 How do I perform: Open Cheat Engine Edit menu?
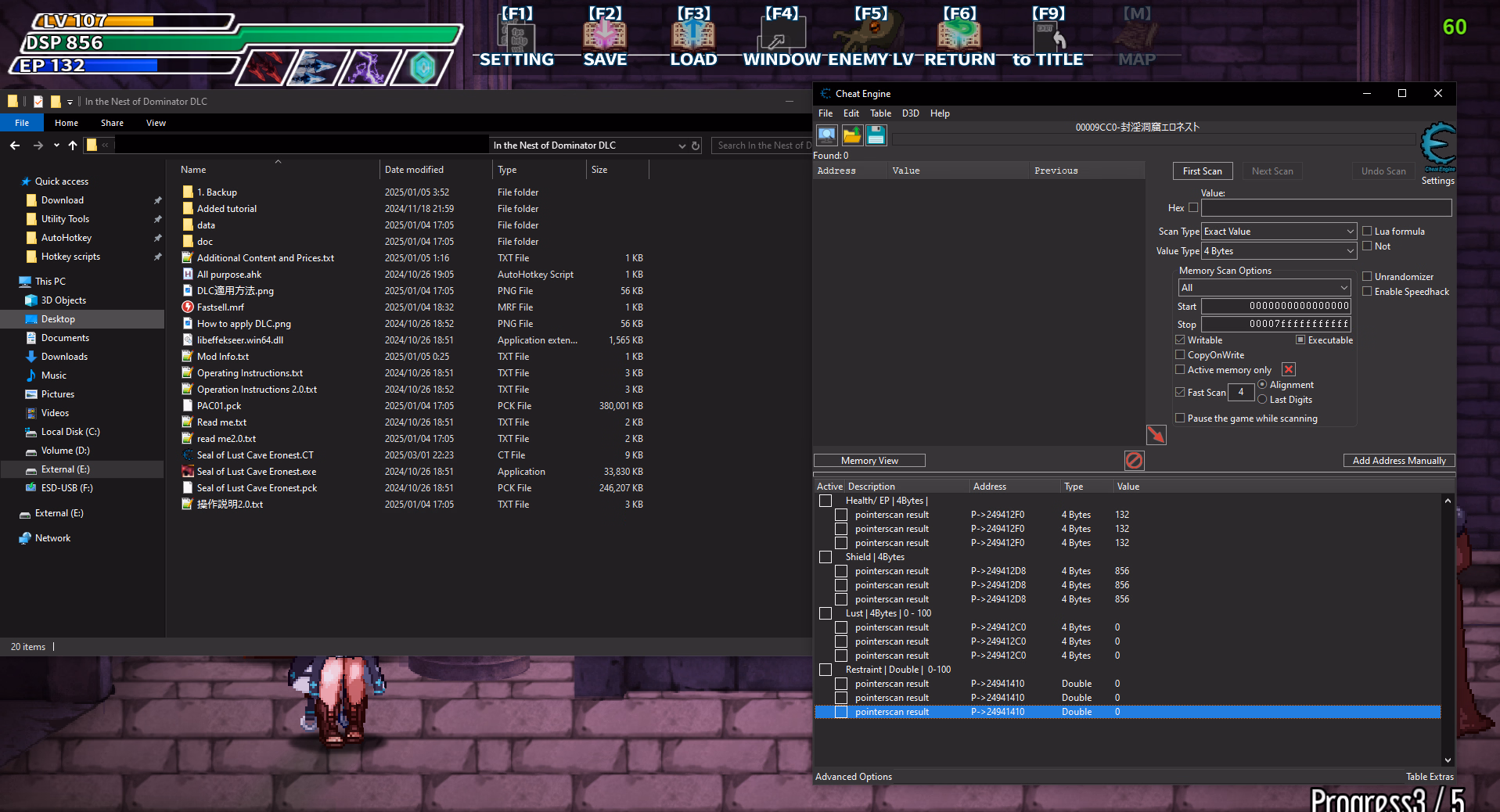pos(851,113)
